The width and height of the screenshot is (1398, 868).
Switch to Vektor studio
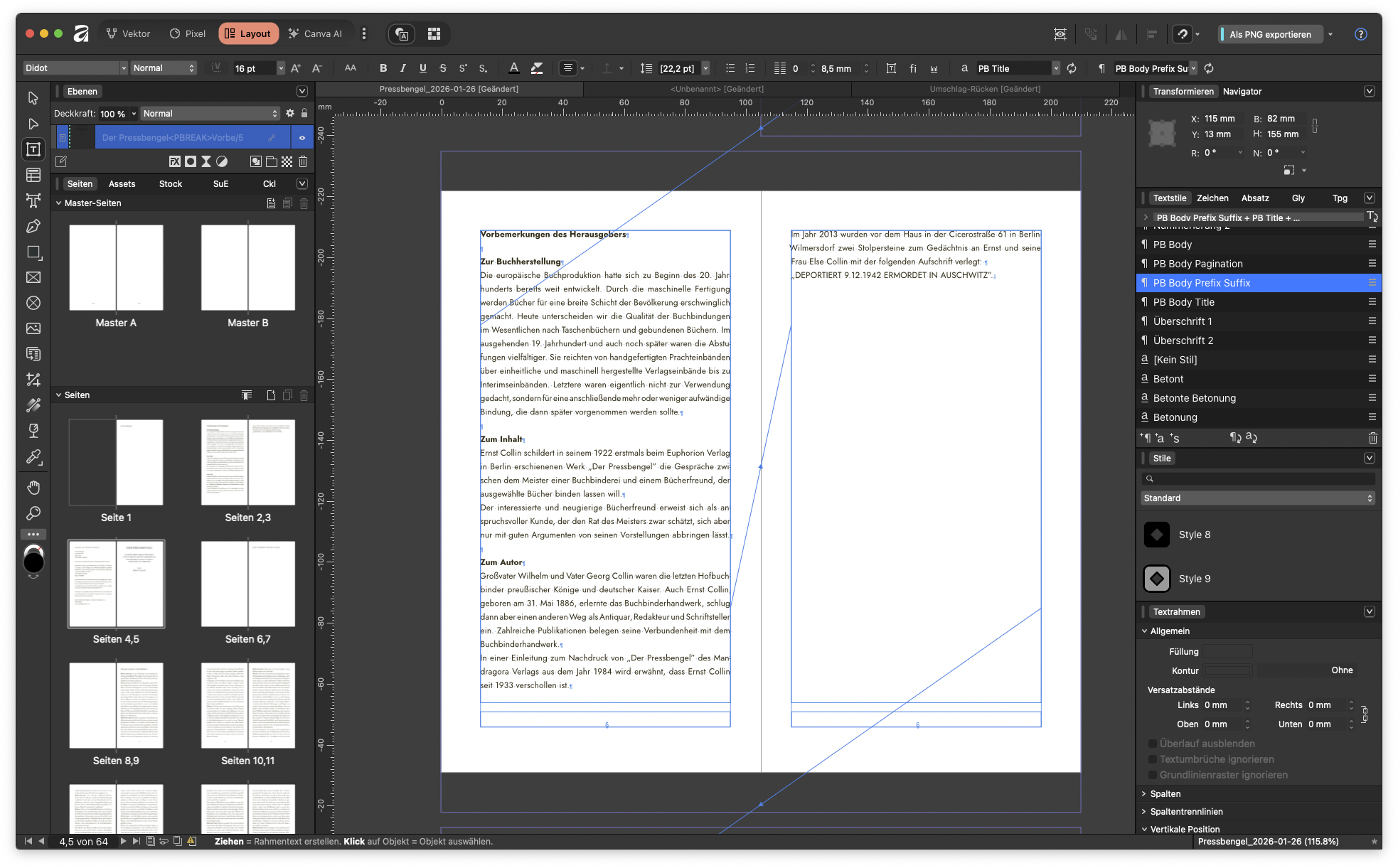[128, 33]
